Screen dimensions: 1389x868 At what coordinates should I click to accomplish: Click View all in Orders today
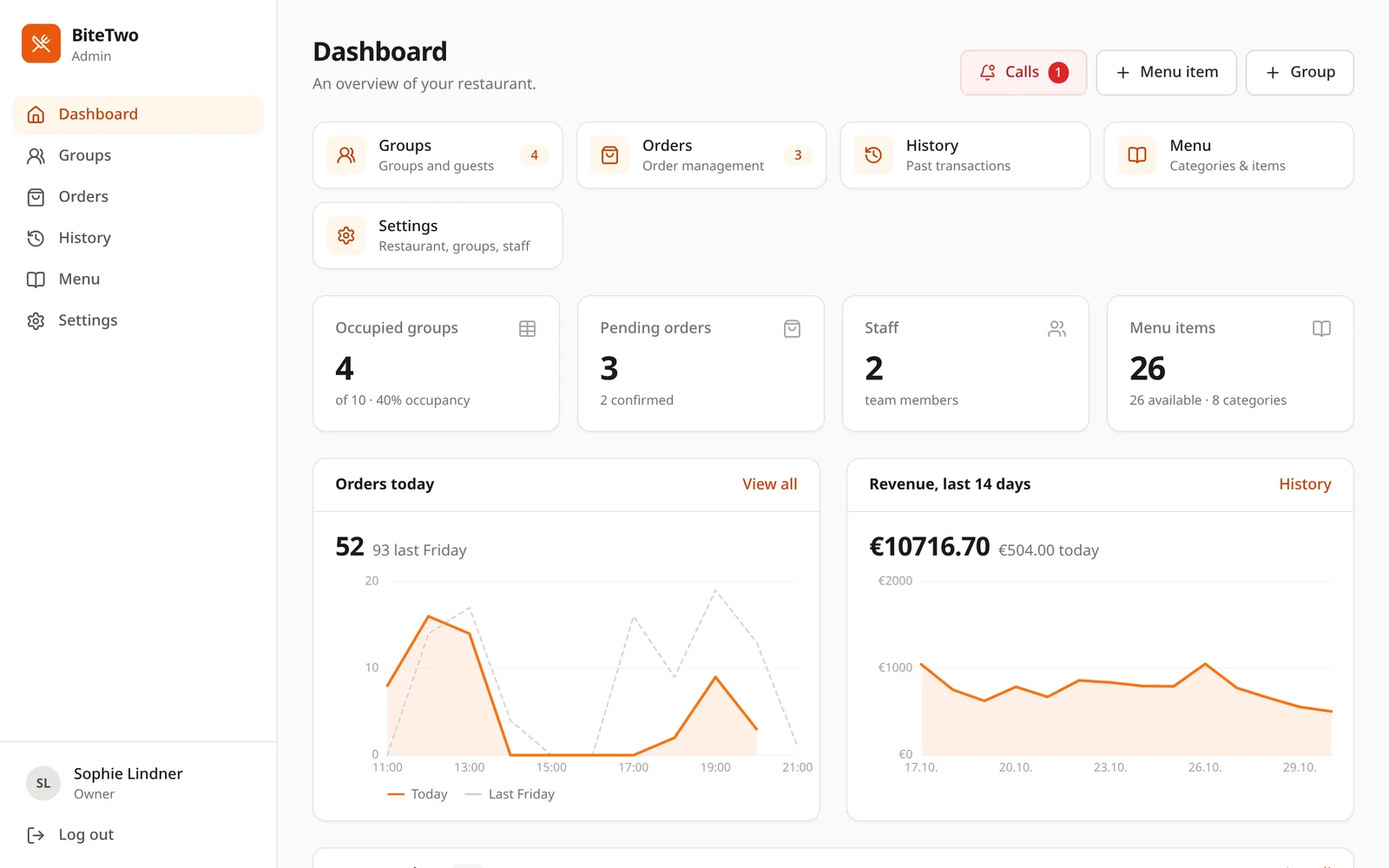[x=769, y=484]
